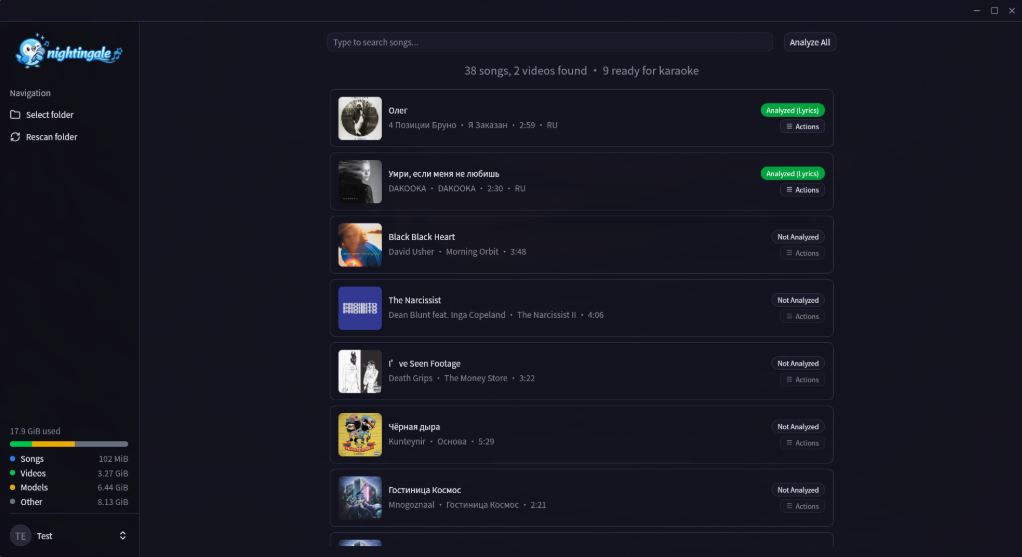Open Actions for Умри, если меня не любишь

802,190
